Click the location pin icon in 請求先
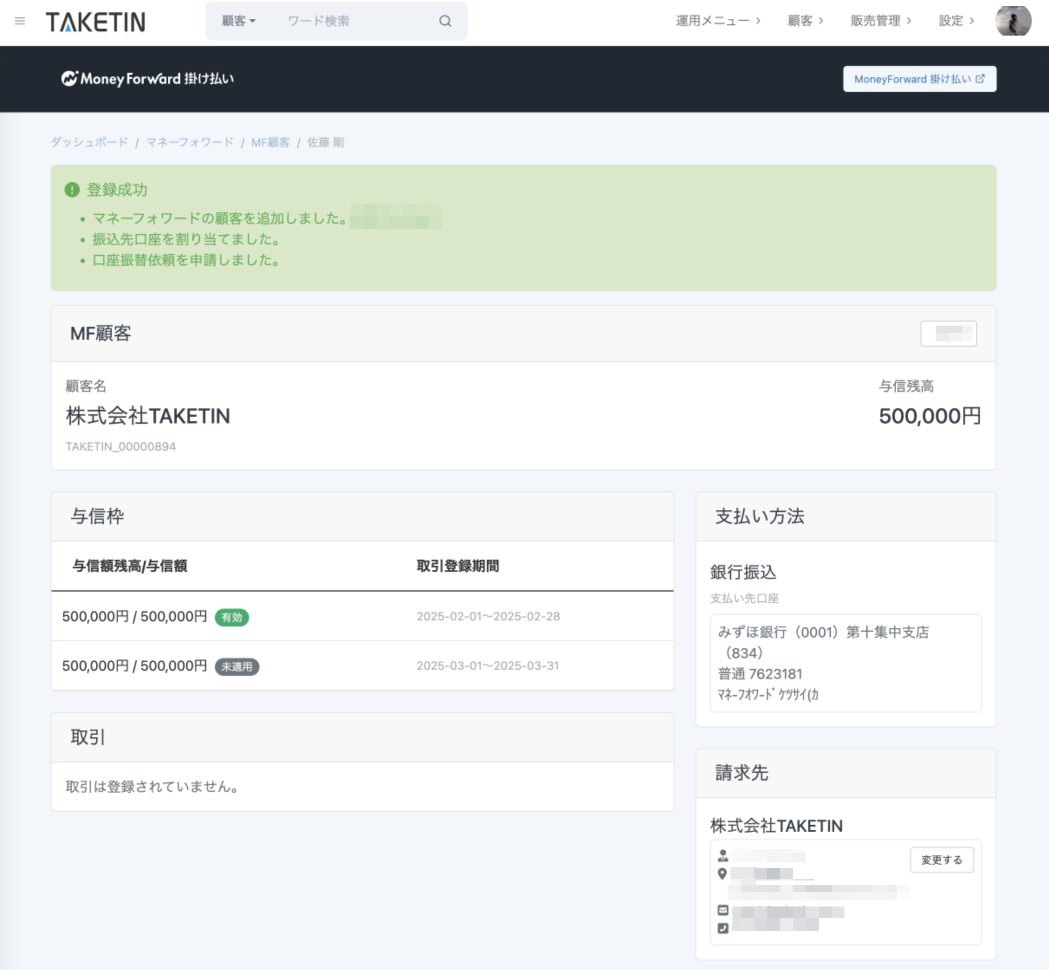Screen dimensions: 1049x970 tap(722, 874)
